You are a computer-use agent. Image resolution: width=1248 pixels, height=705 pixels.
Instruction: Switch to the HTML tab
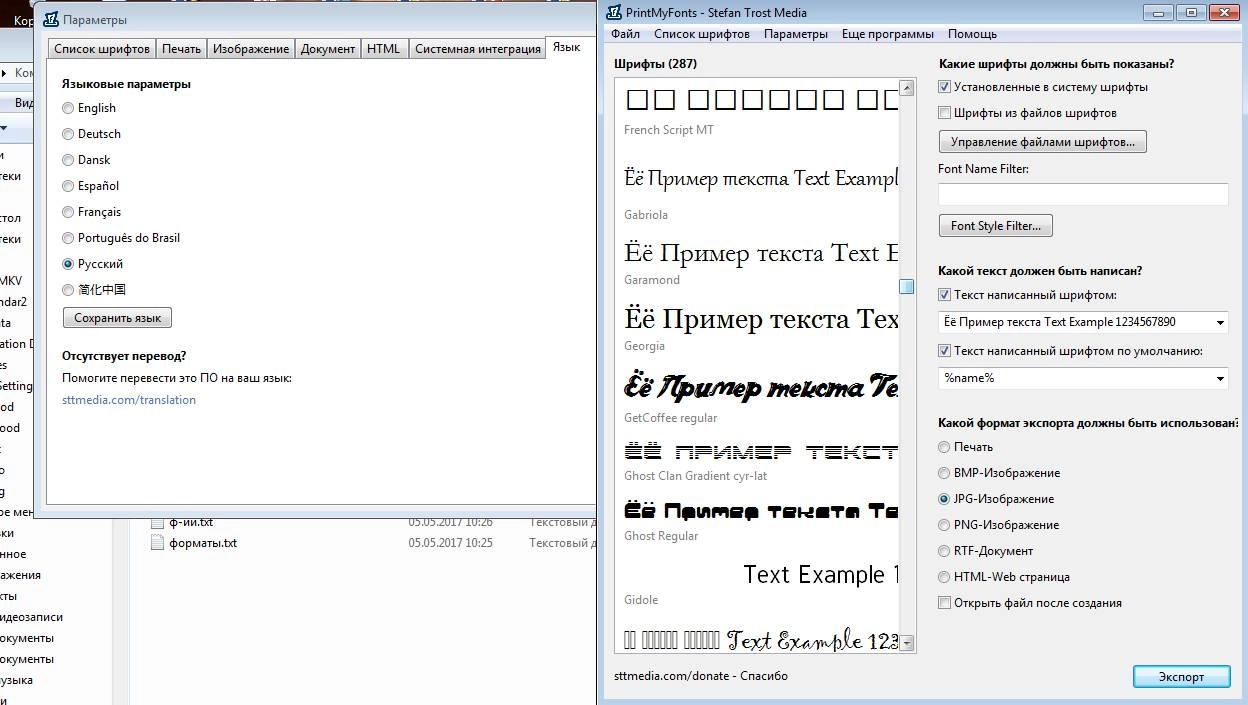click(x=384, y=49)
